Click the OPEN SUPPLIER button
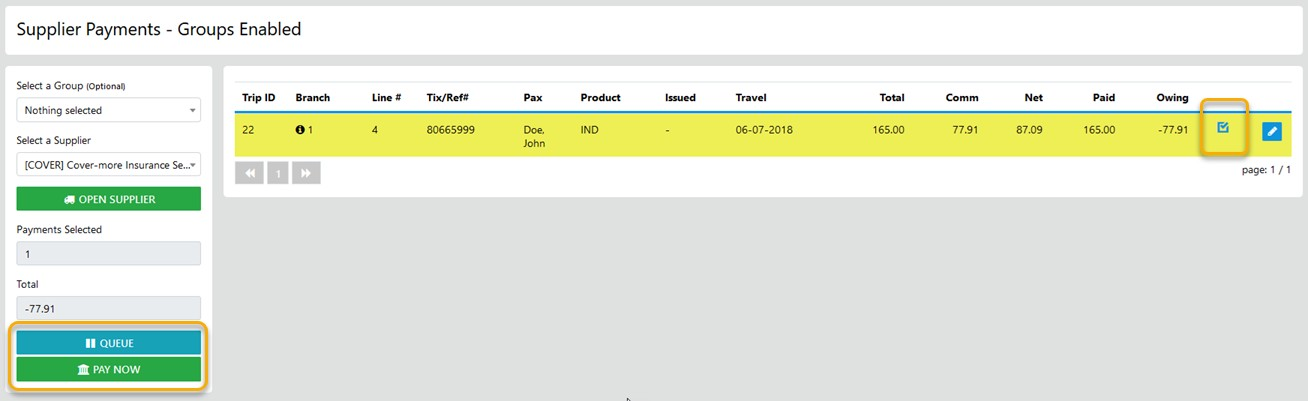 click(x=109, y=199)
